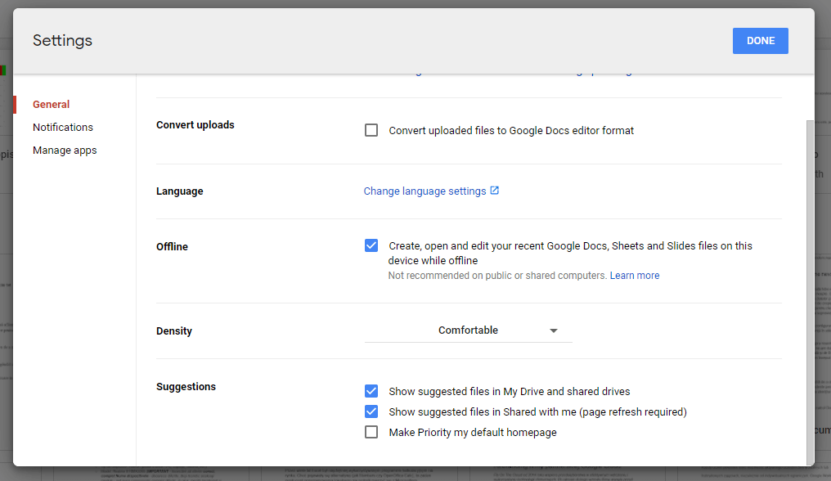Enable Convert uploaded files checkbox

click(371, 130)
